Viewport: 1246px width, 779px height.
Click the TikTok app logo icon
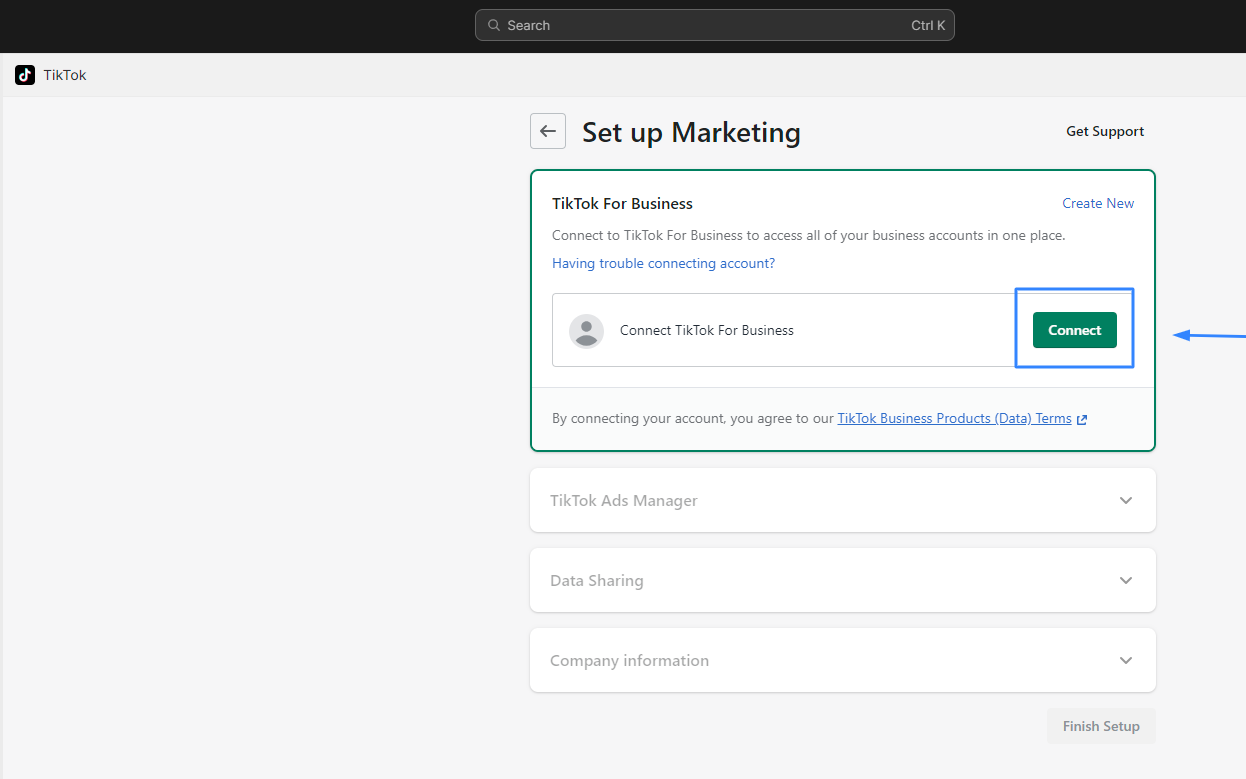click(x=25, y=75)
